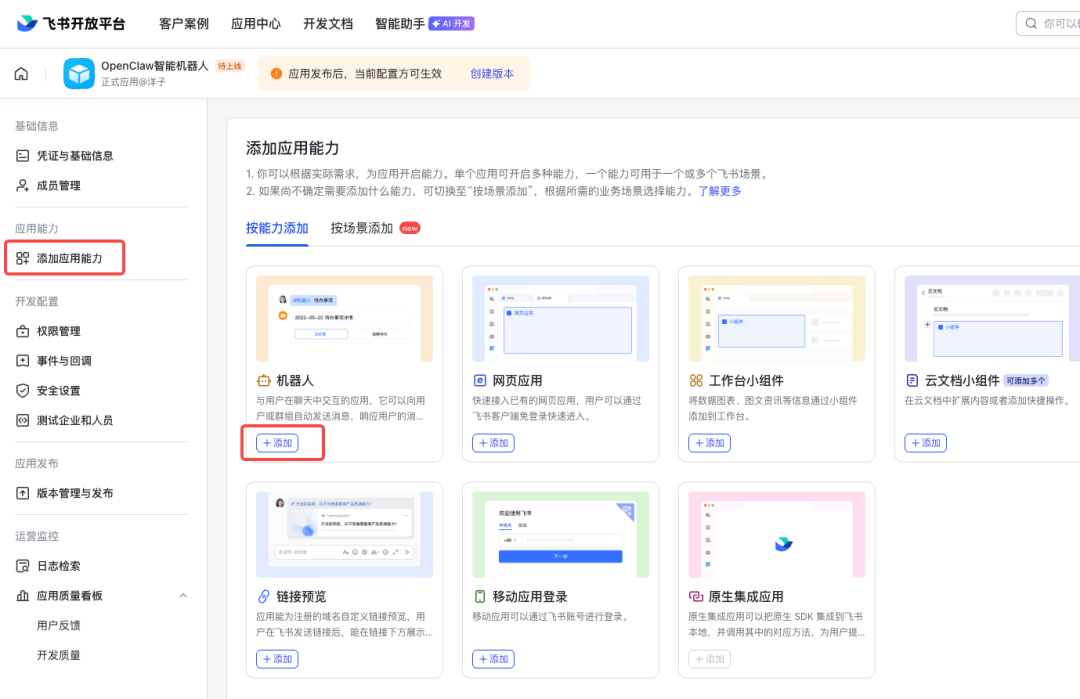Click the search input in top bar
1080x699 pixels.
tap(1048, 23)
